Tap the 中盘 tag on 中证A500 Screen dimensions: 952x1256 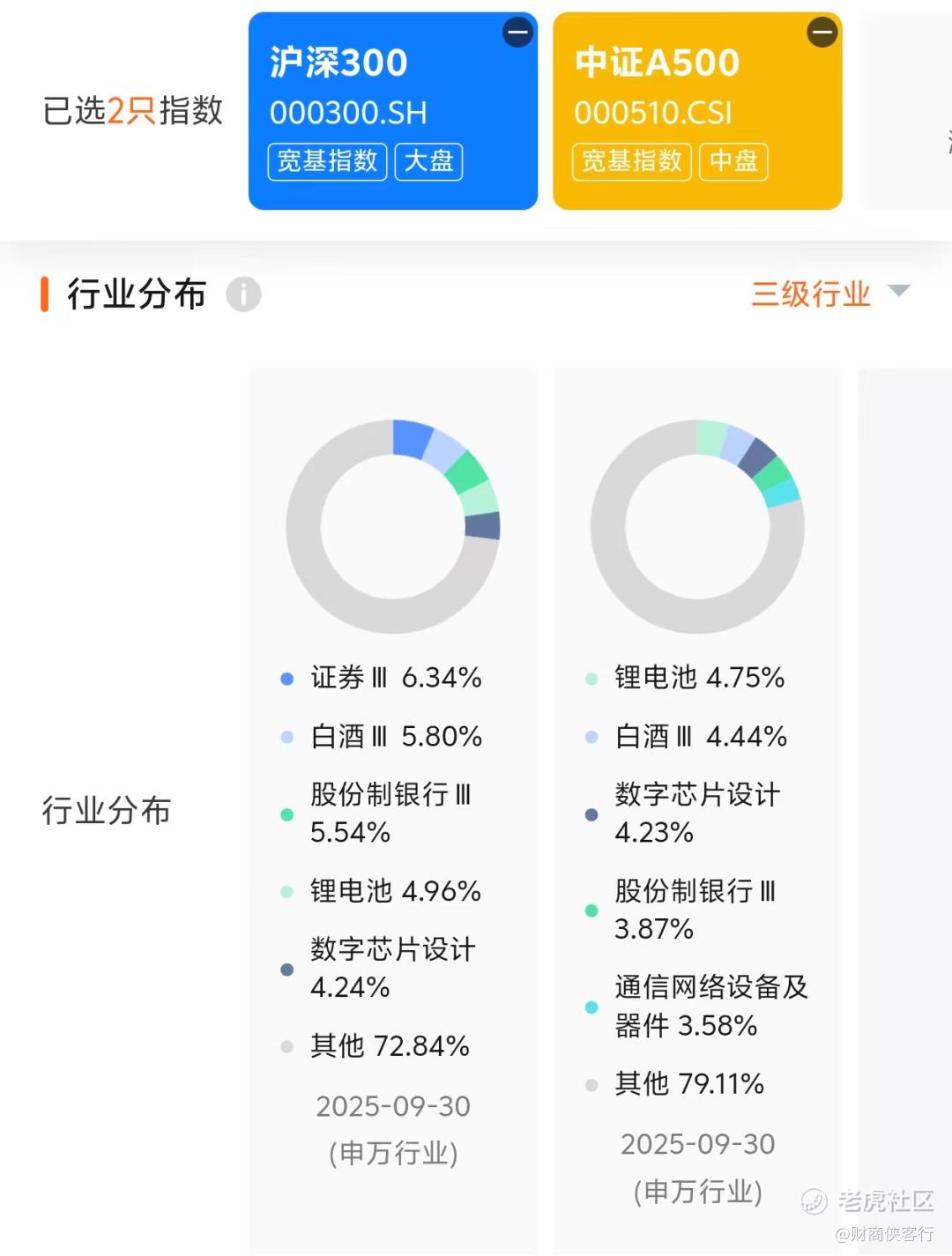click(733, 161)
